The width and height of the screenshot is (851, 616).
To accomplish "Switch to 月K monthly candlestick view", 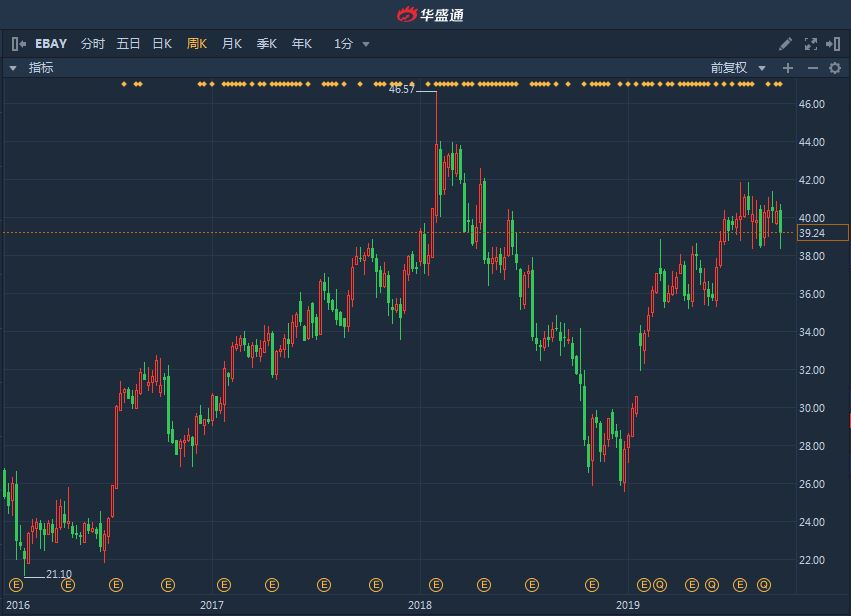I will pos(232,44).
